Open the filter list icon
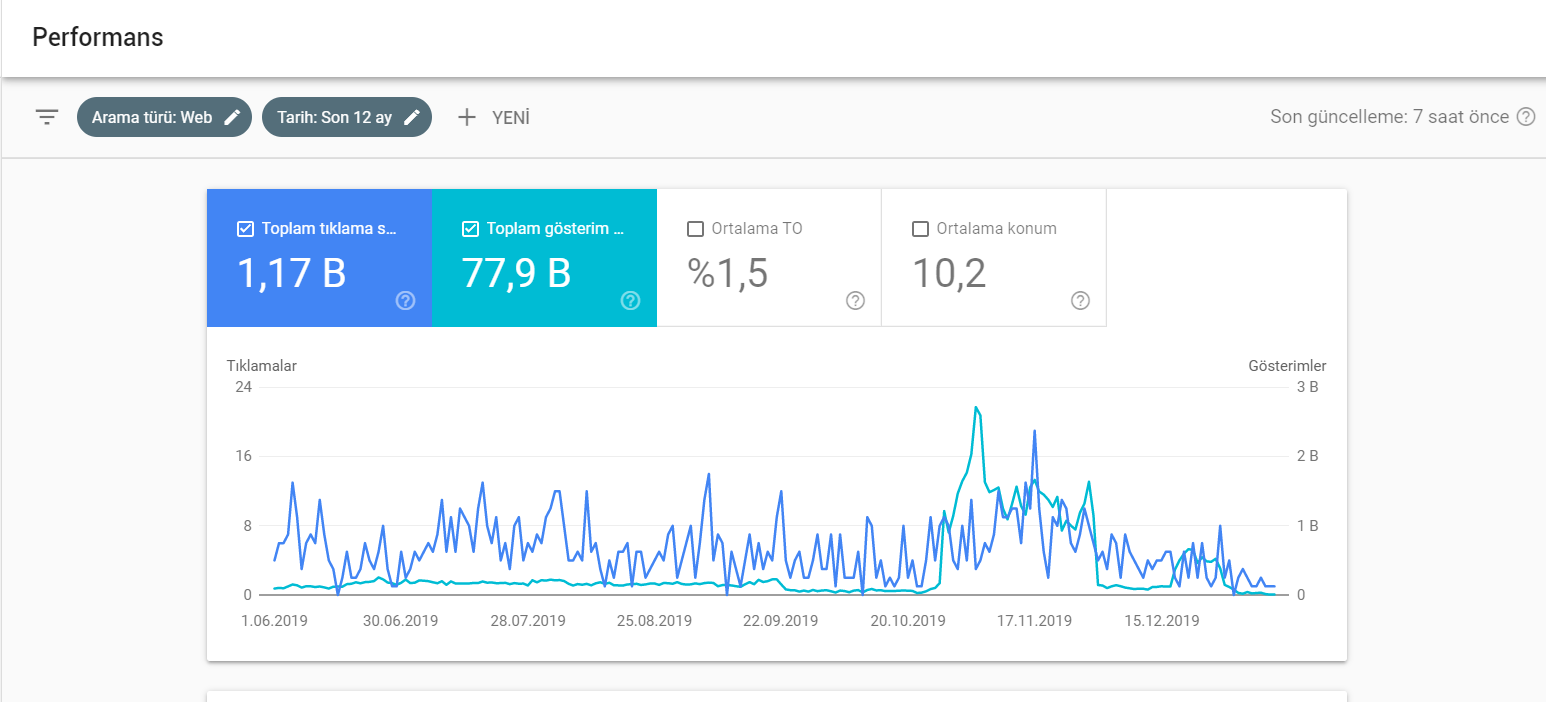Screen dimensions: 1546x702 [x=47, y=117]
